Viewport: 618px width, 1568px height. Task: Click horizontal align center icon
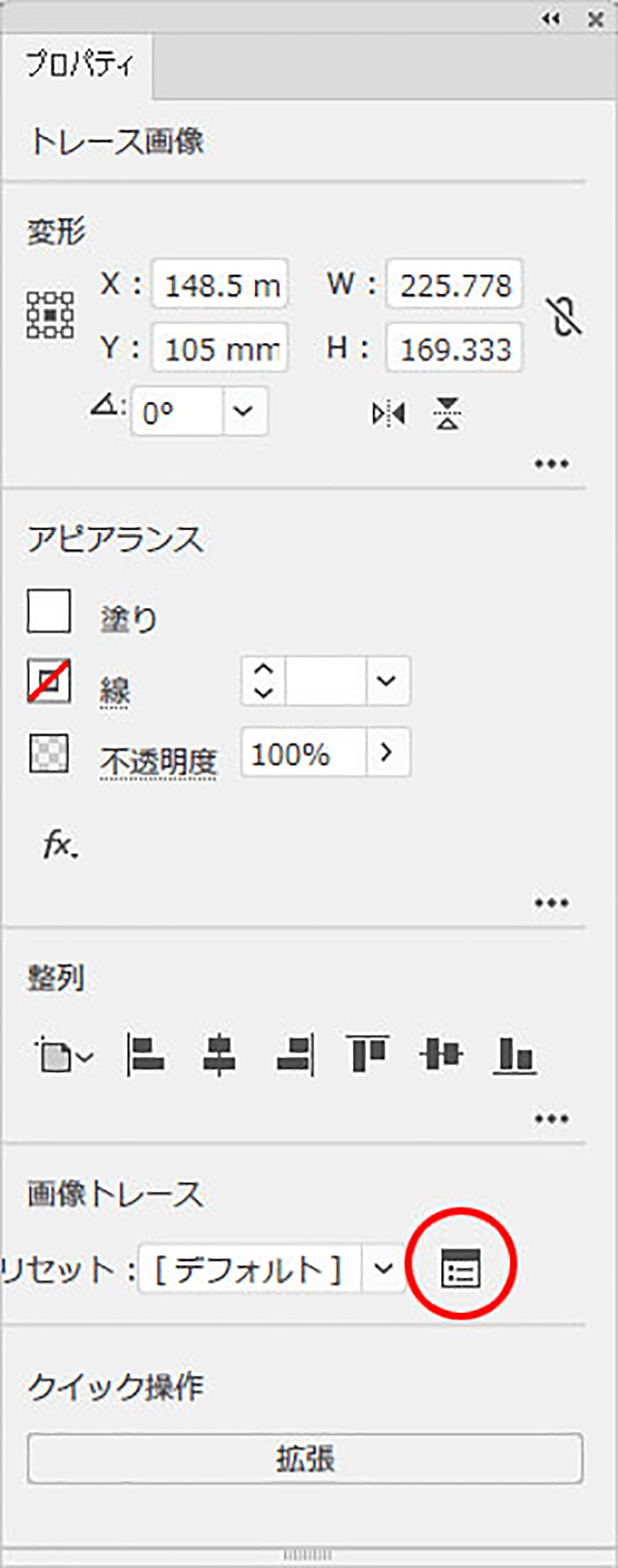tap(219, 1054)
